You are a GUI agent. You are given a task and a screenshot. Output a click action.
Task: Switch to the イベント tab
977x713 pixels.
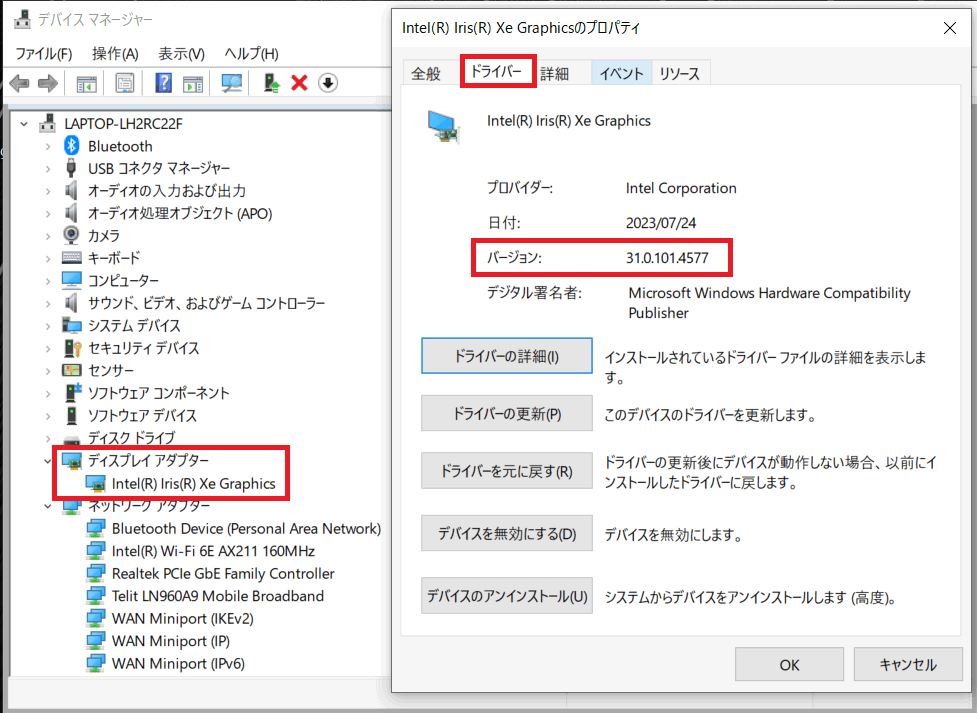(x=621, y=74)
